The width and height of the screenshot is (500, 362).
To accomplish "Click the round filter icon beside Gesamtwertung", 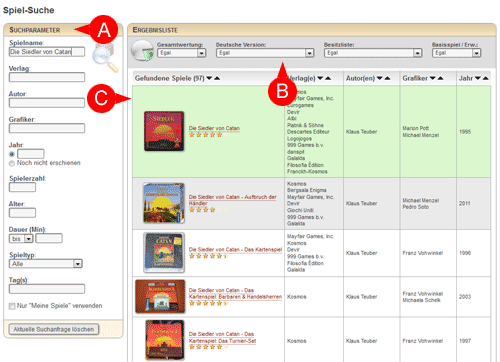I will click(142, 51).
